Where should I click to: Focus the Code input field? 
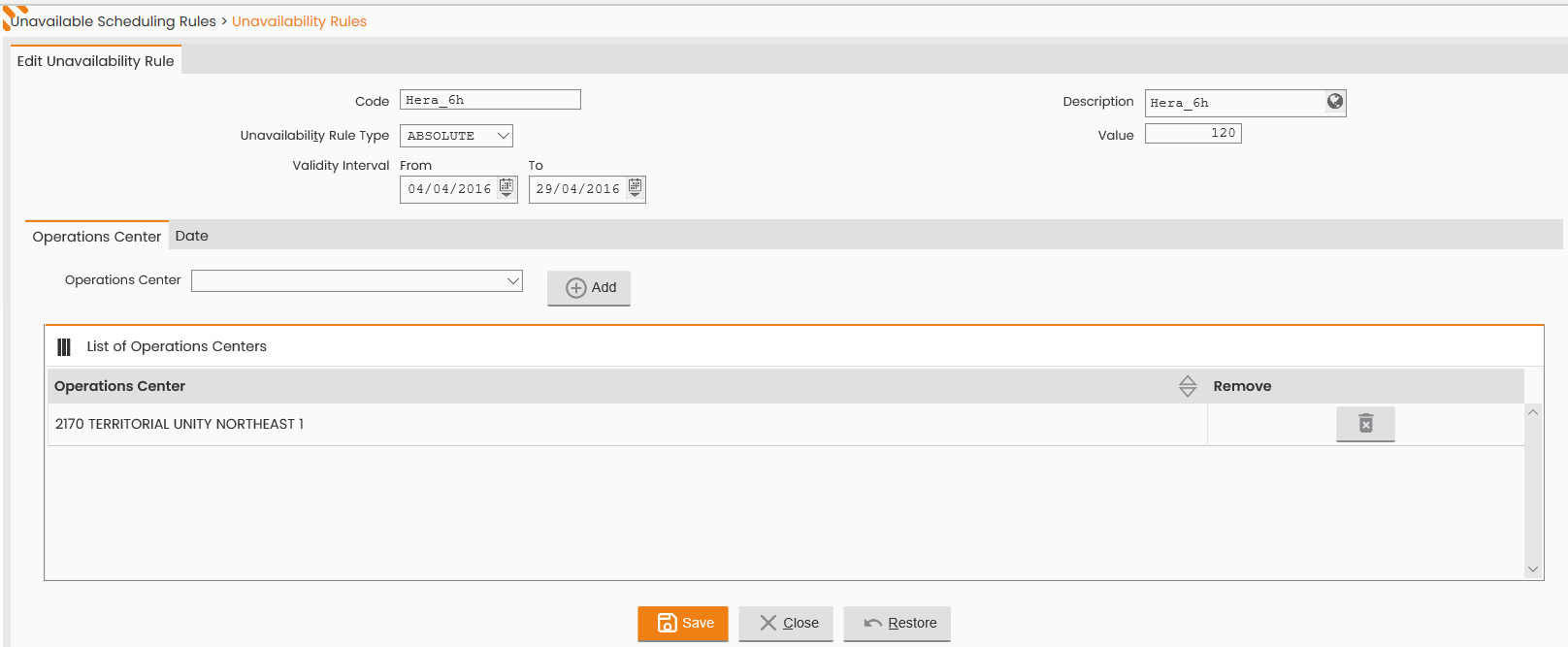490,100
